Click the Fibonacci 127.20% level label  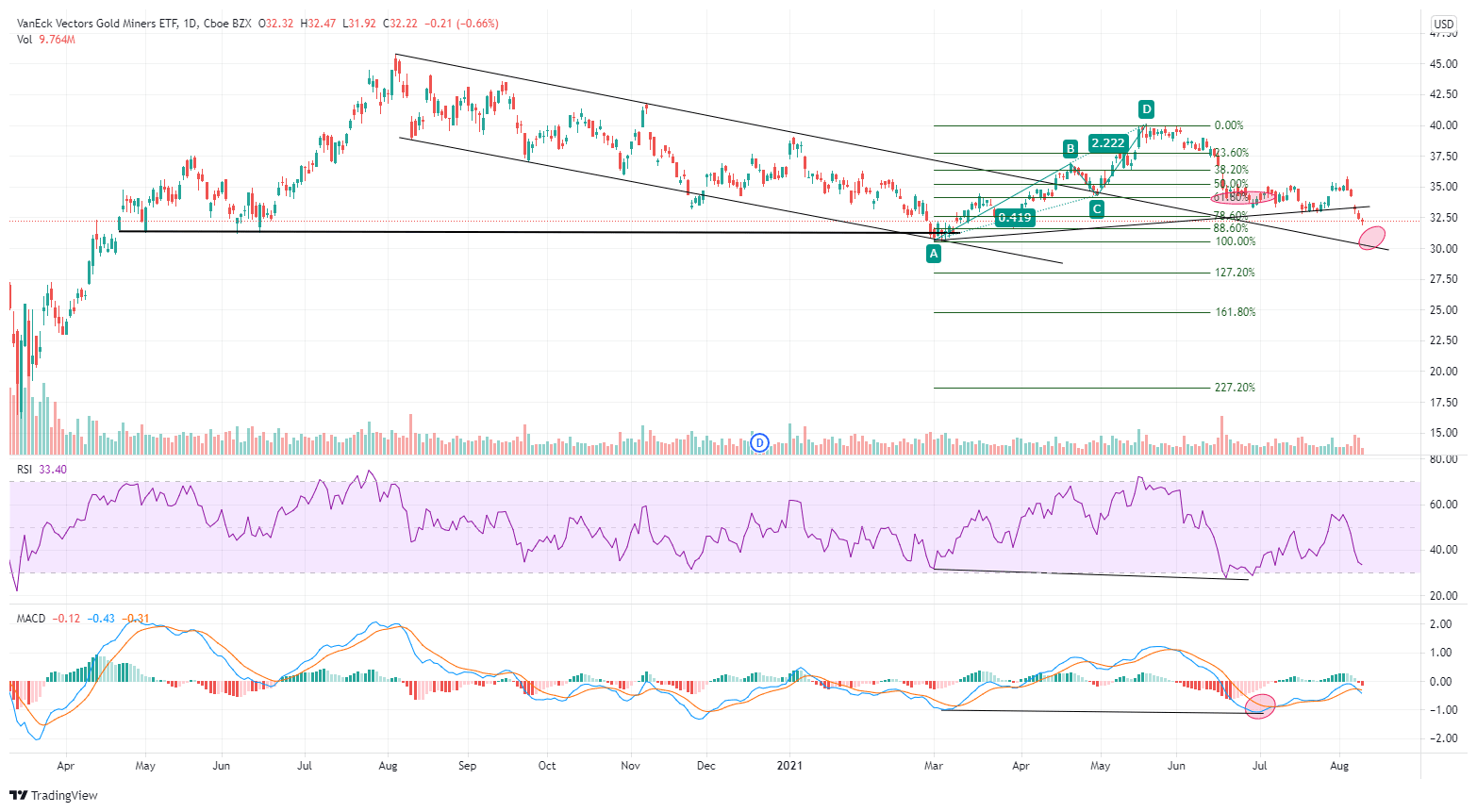(1236, 273)
